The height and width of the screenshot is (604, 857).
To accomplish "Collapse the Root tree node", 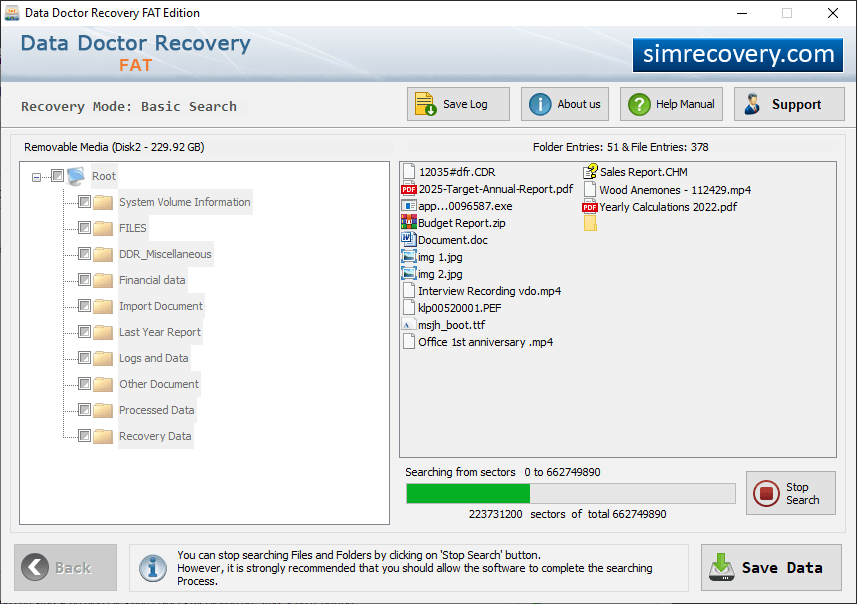I will pyautogui.click(x=36, y=177).
